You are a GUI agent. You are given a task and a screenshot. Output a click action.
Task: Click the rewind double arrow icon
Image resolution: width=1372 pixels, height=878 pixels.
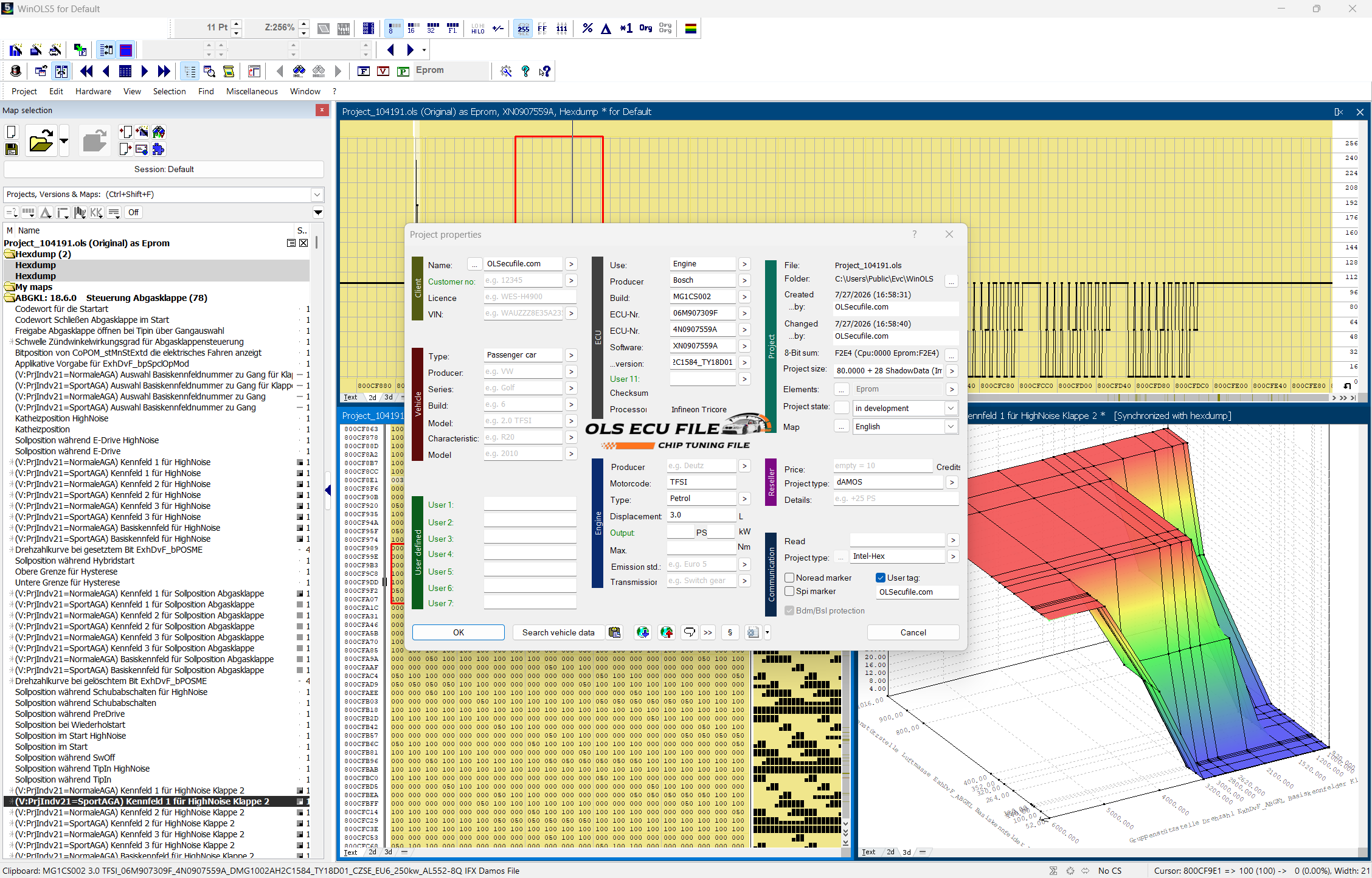coord(86,71)
